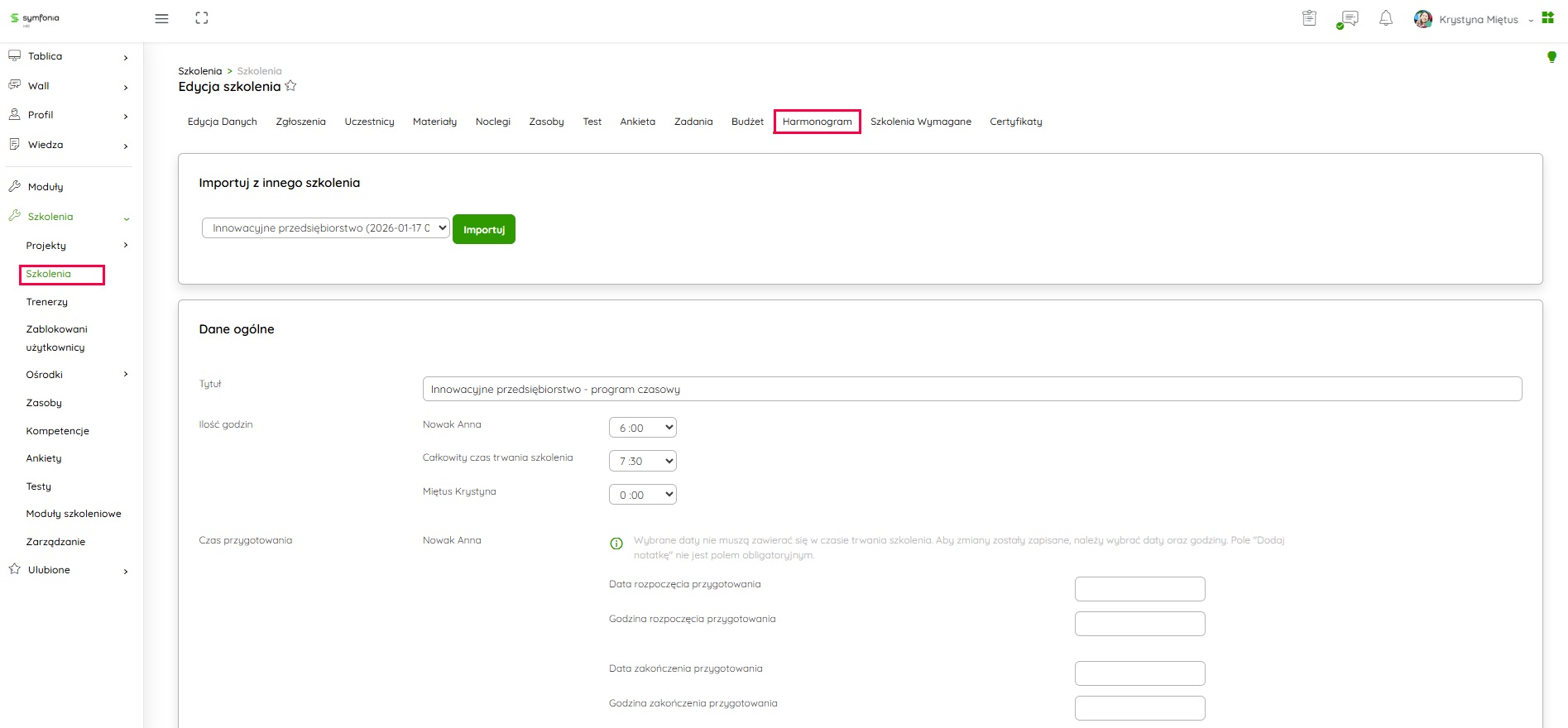Toggle fullscreen mode icon
The image size is (1568, 728).
pos(202,18)
